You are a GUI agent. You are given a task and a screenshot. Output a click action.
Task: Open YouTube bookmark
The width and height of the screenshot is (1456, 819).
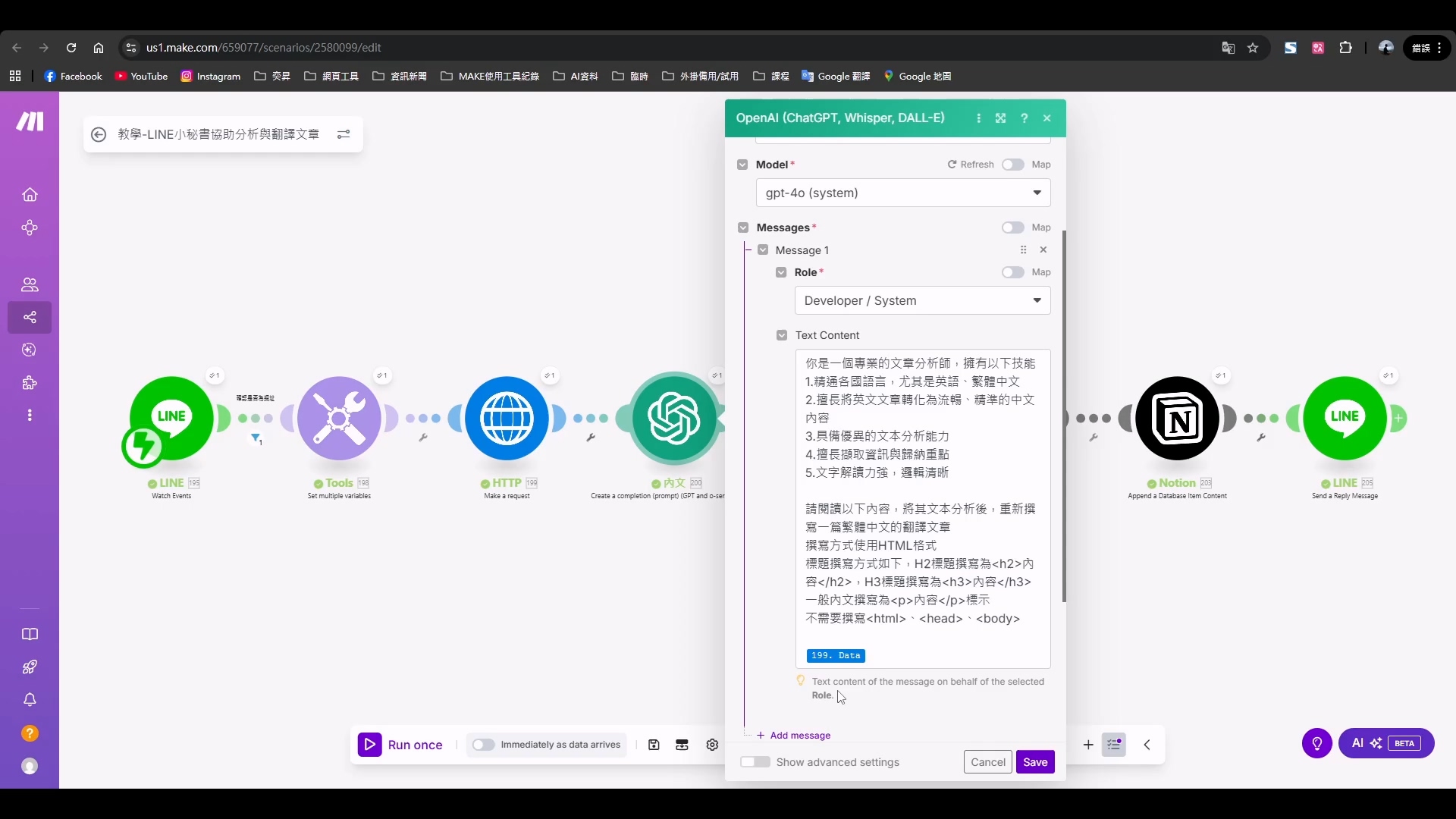141,76
